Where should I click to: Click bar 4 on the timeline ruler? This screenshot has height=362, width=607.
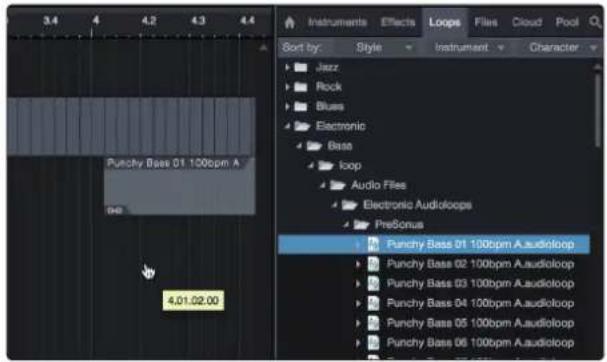pos(96,20)
